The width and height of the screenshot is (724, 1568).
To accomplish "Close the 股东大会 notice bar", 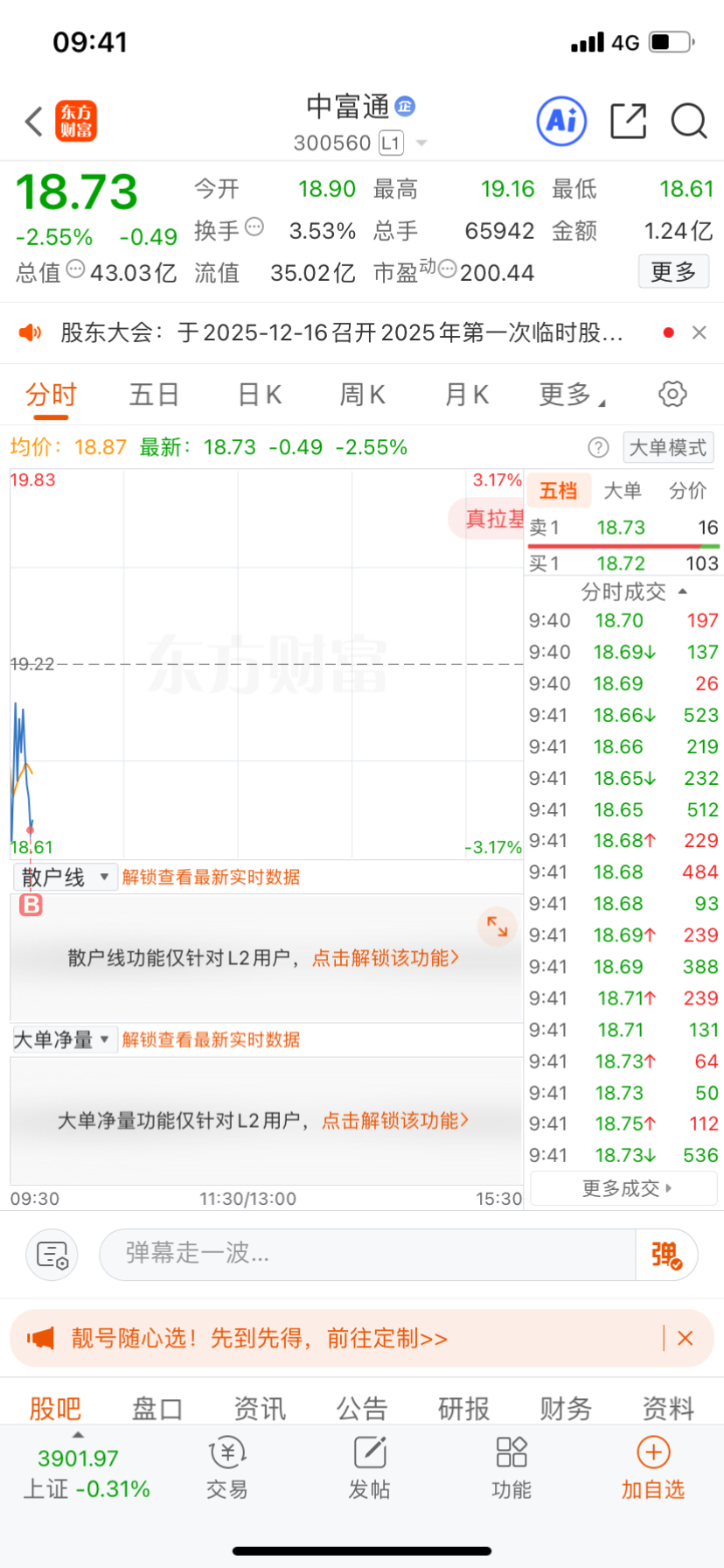I will 699,332.
